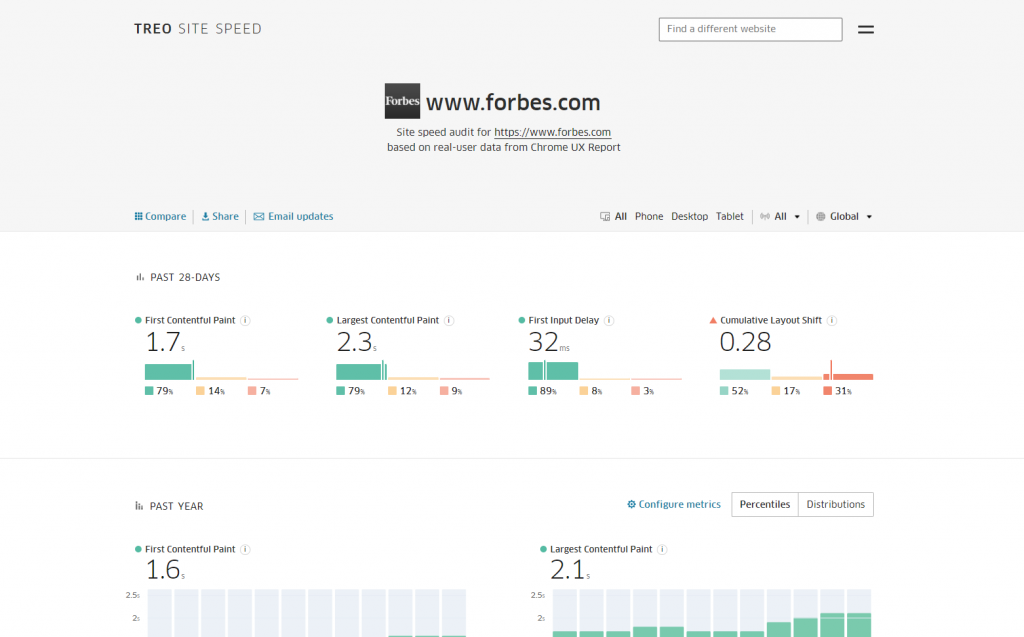Screen dimensions: 1024x637
Task: Click the Past Year 2.1 s value
Action: 570,570
